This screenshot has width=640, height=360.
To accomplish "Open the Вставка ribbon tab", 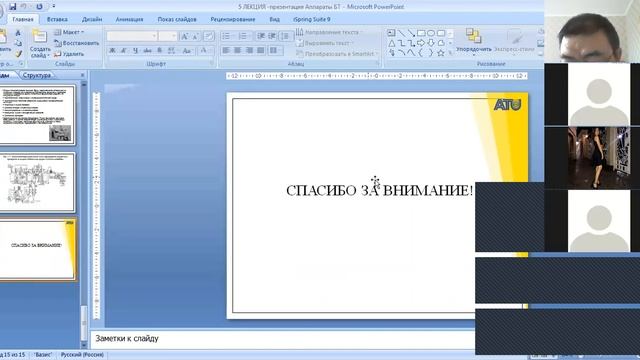I will (57, 19).
